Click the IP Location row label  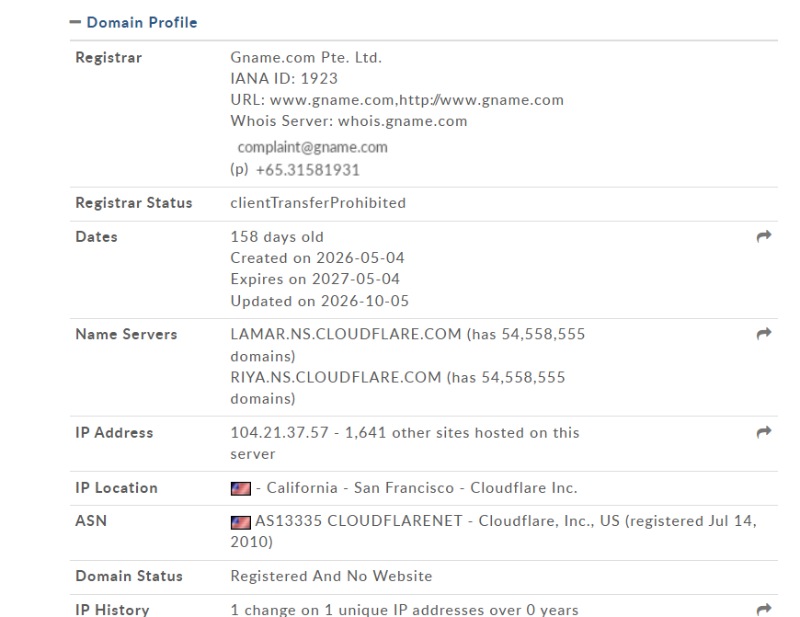[116, 488]
